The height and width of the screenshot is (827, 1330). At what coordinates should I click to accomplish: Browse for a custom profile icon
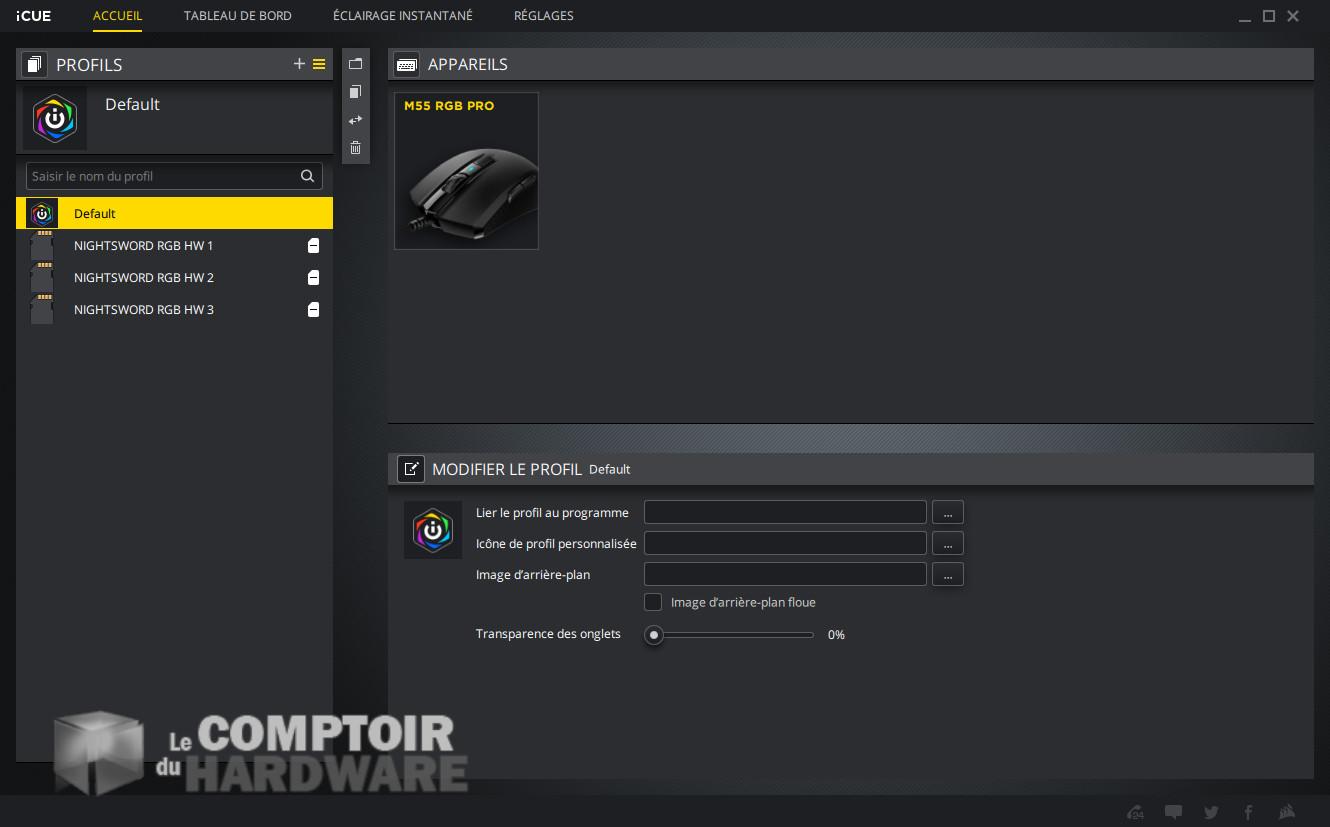click(x=947, y=543)
